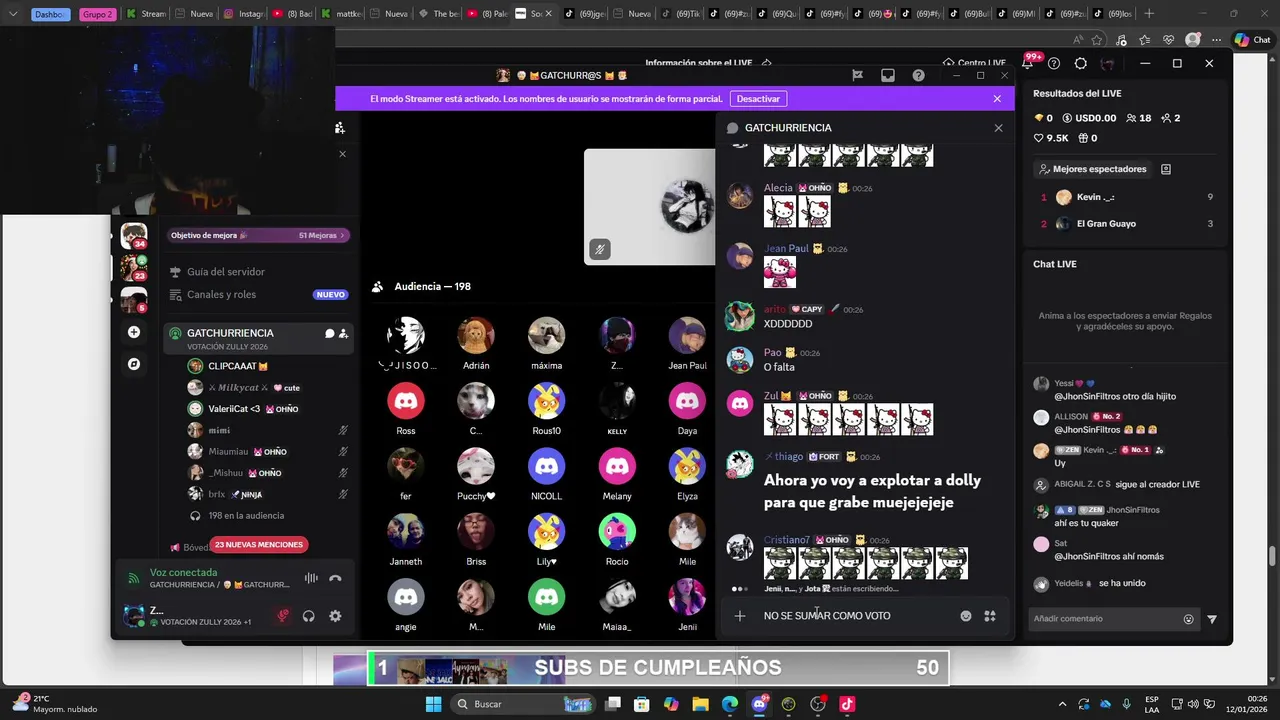Click add member icon above the stage
The image size is (1280, 720).
coord(340,128)
